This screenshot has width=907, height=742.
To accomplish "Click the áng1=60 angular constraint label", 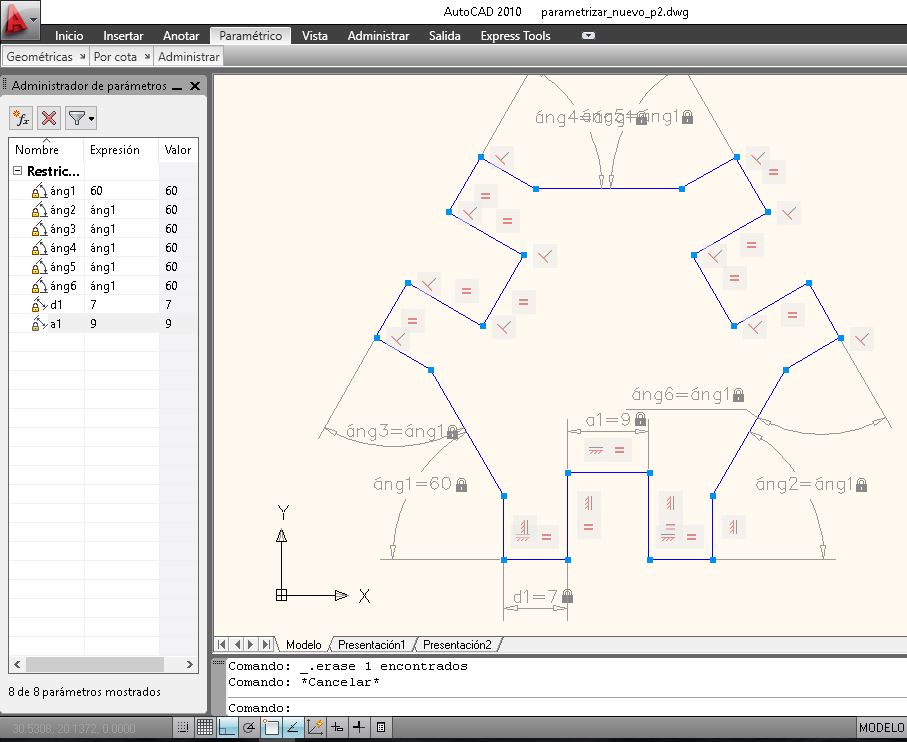I will 420,484.
